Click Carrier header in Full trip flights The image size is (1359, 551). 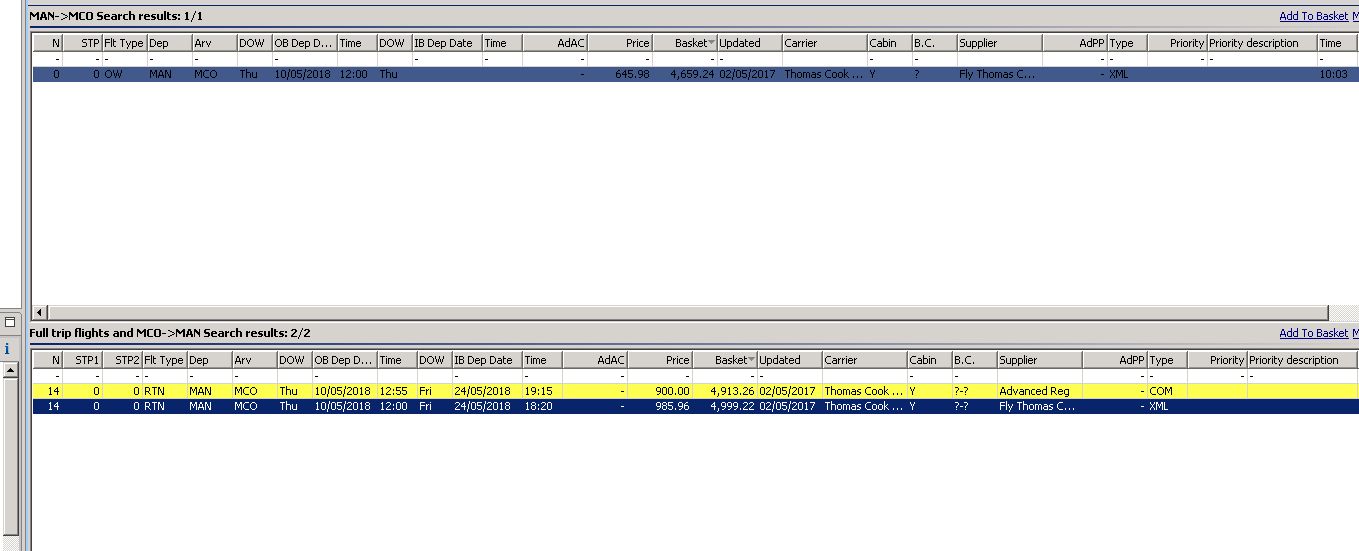[x=865, y=360]
